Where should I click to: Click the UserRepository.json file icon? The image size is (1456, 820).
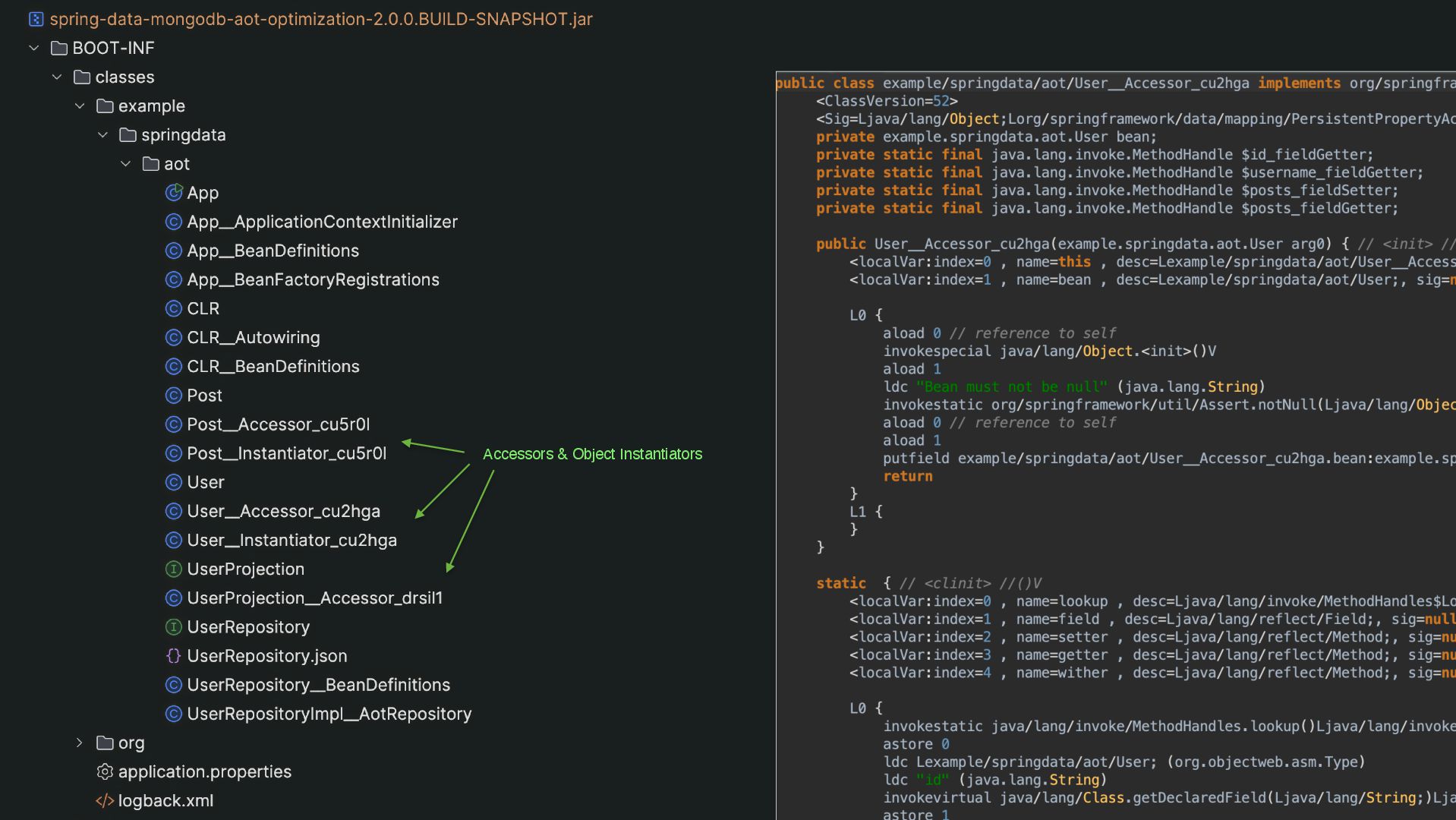174,656
